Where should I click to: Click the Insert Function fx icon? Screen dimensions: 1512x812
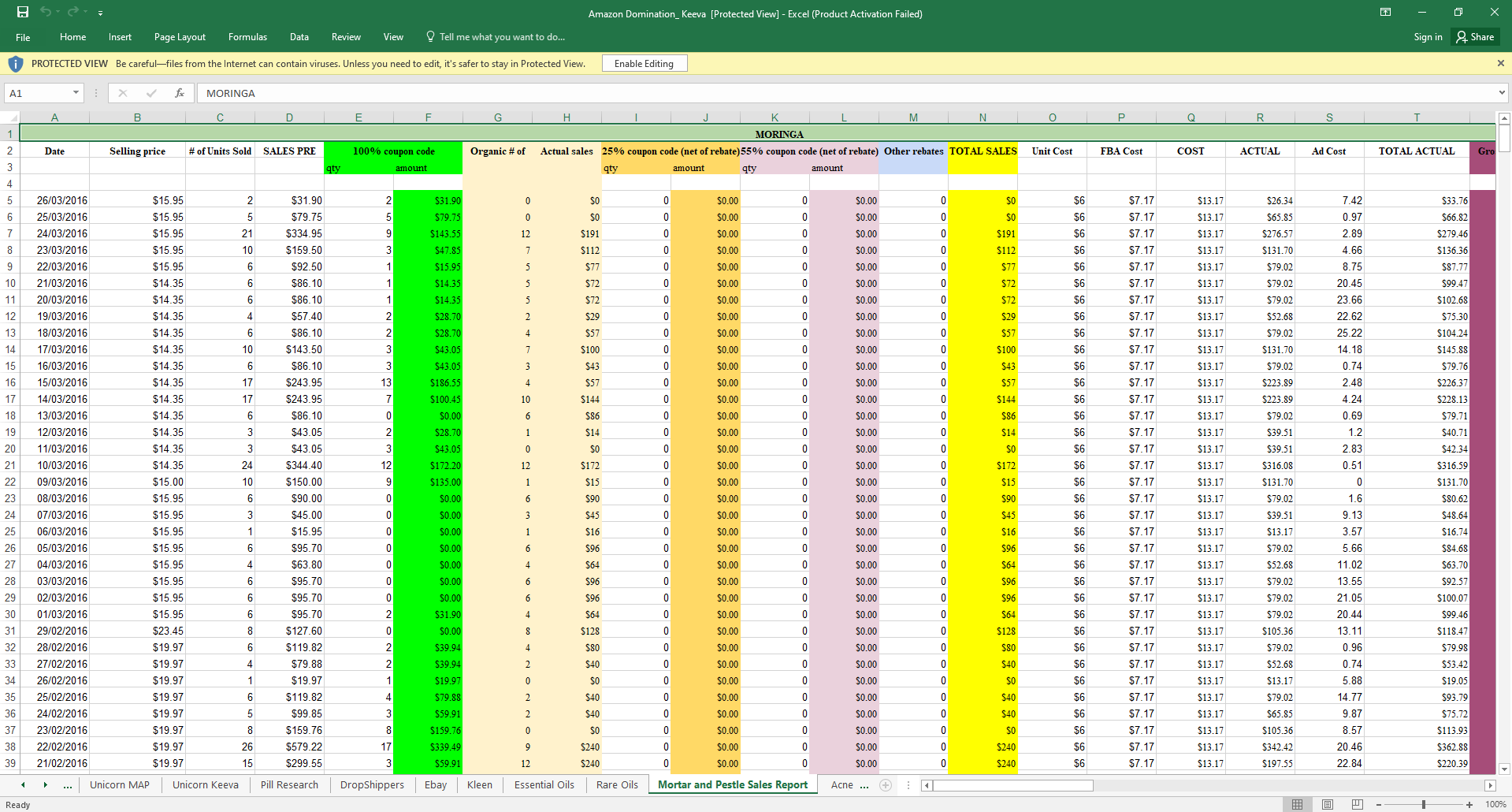point(180,93)
